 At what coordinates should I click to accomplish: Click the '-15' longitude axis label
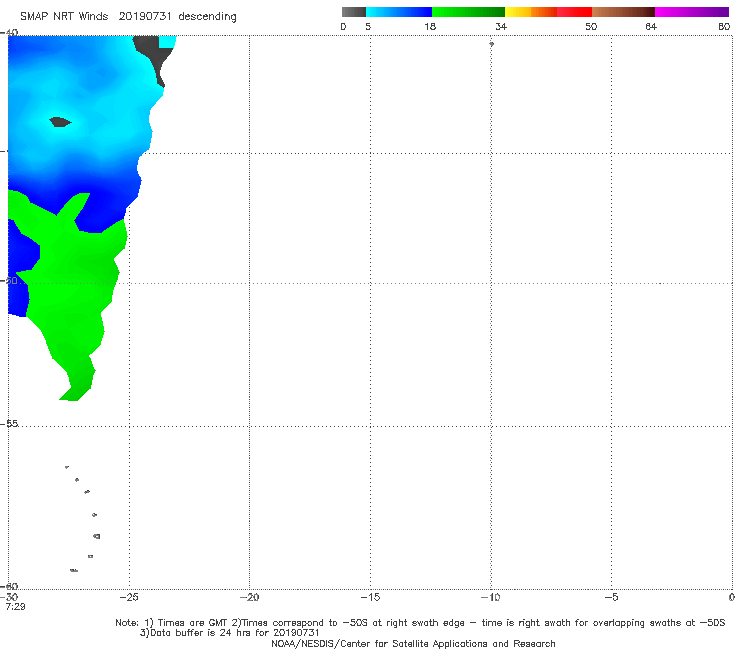click(x=370, y=597)
